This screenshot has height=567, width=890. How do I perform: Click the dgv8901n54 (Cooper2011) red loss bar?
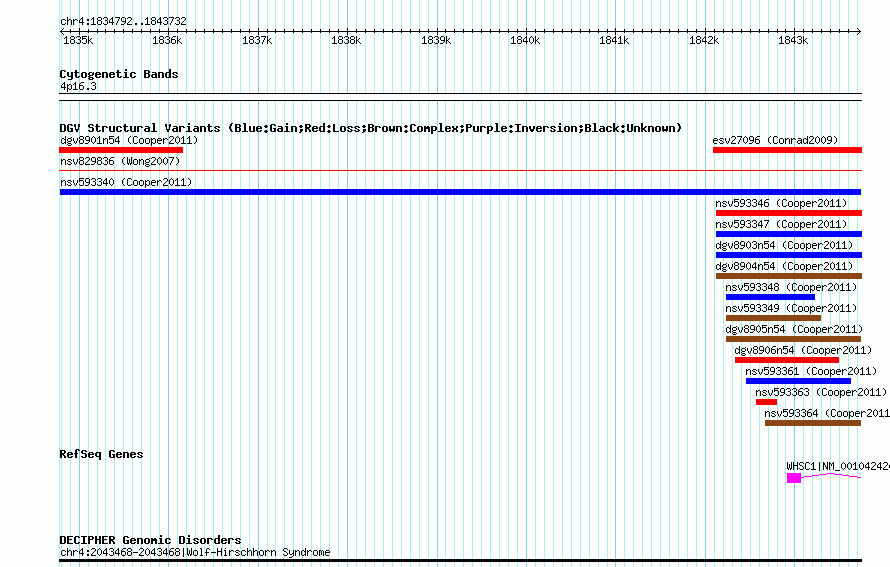[121, 150]
